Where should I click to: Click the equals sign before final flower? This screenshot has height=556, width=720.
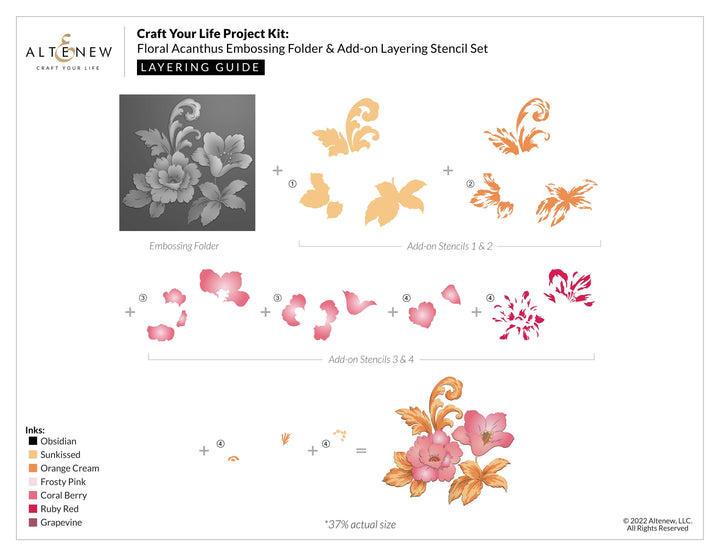click(x=361, y=451)
